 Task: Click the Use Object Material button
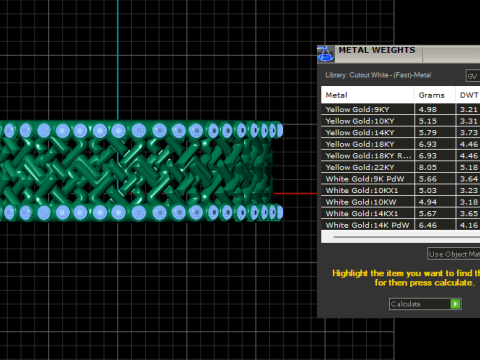pyautogui.click(x=454, y=254)
